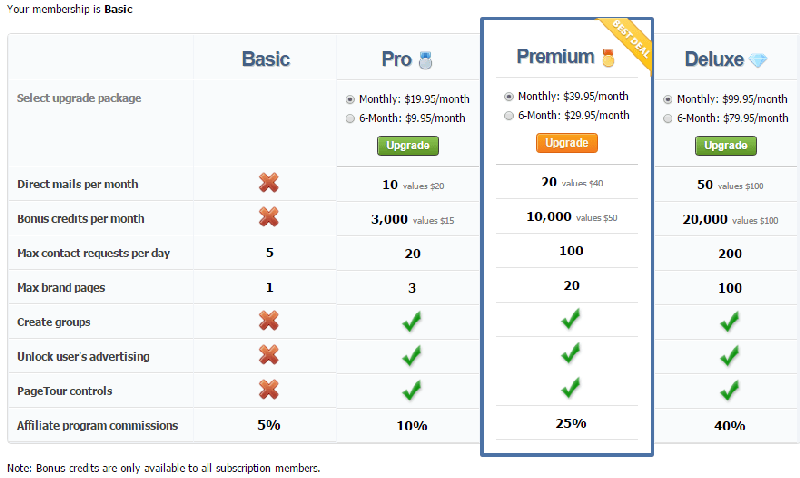Click Deluxe's green check for PageTour controls

729,390
